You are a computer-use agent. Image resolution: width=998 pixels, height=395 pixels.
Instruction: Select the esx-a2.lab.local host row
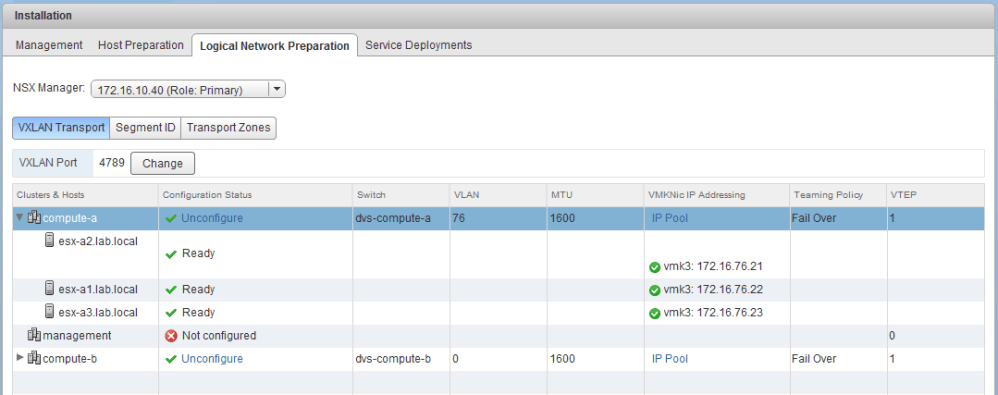(498, 254)
